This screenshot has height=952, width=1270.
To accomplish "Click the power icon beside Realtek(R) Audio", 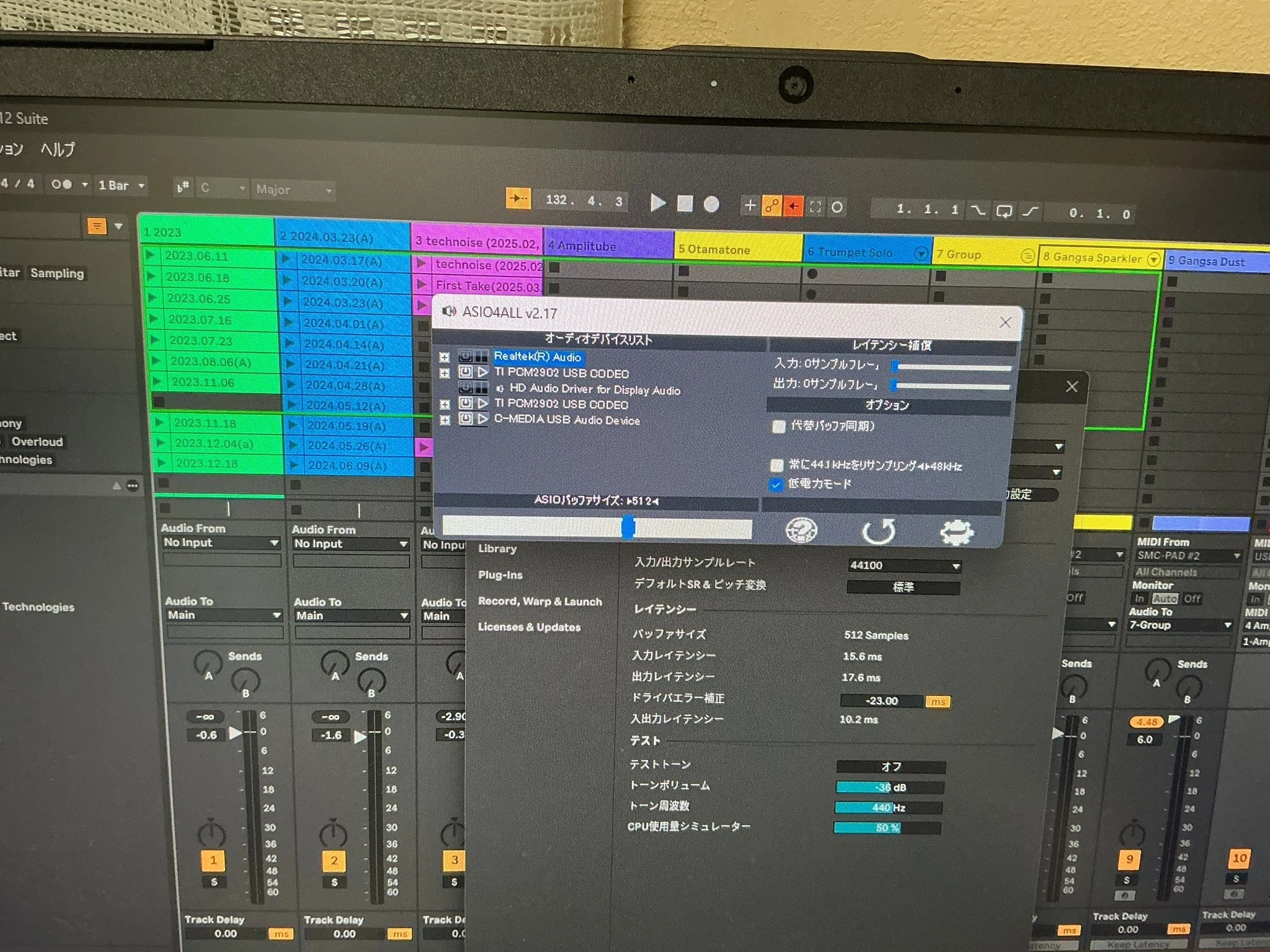I will pyautogui.click(x=465, y=356).
